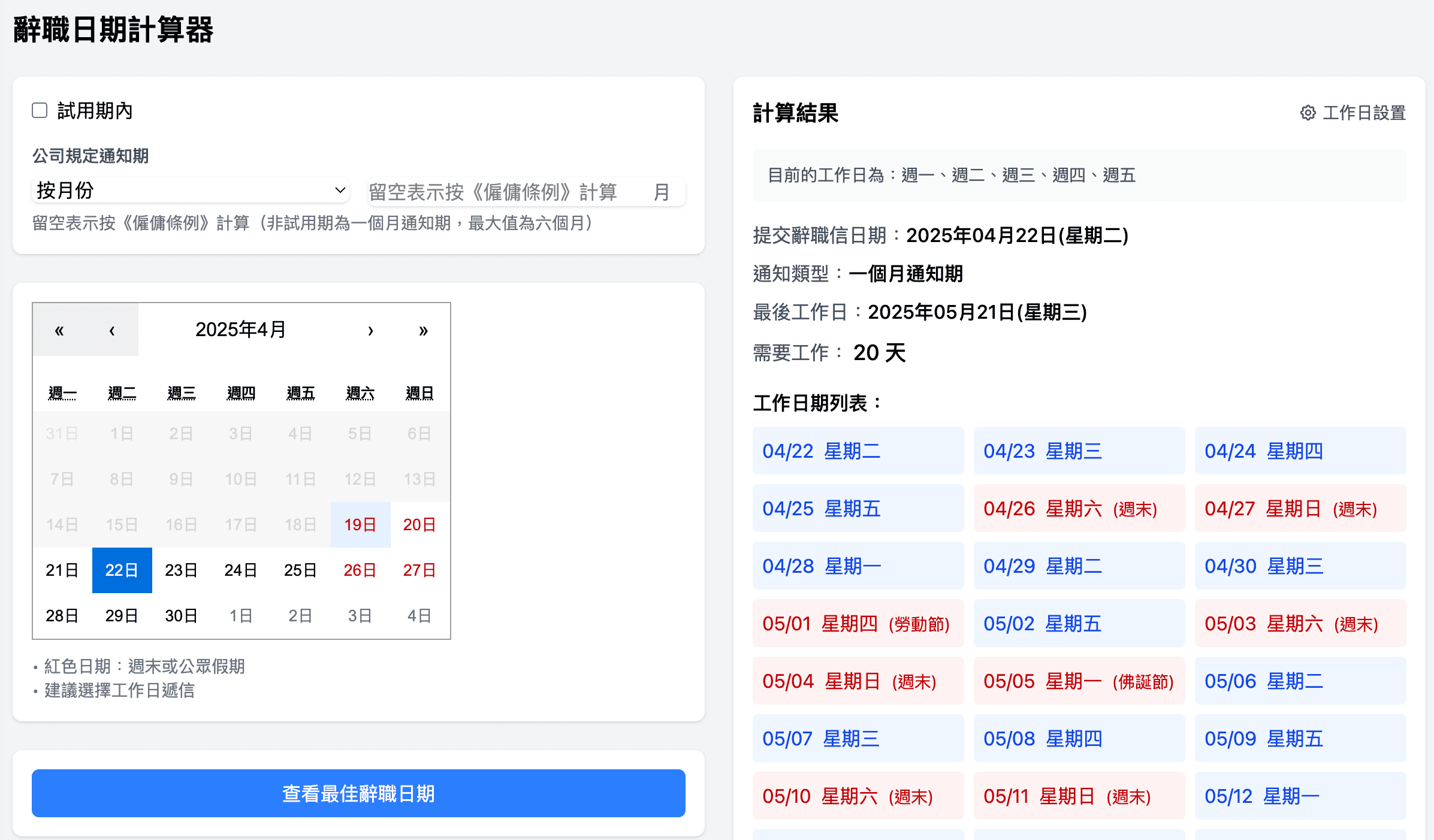Go to next month with › arrow

coord(370,330)
